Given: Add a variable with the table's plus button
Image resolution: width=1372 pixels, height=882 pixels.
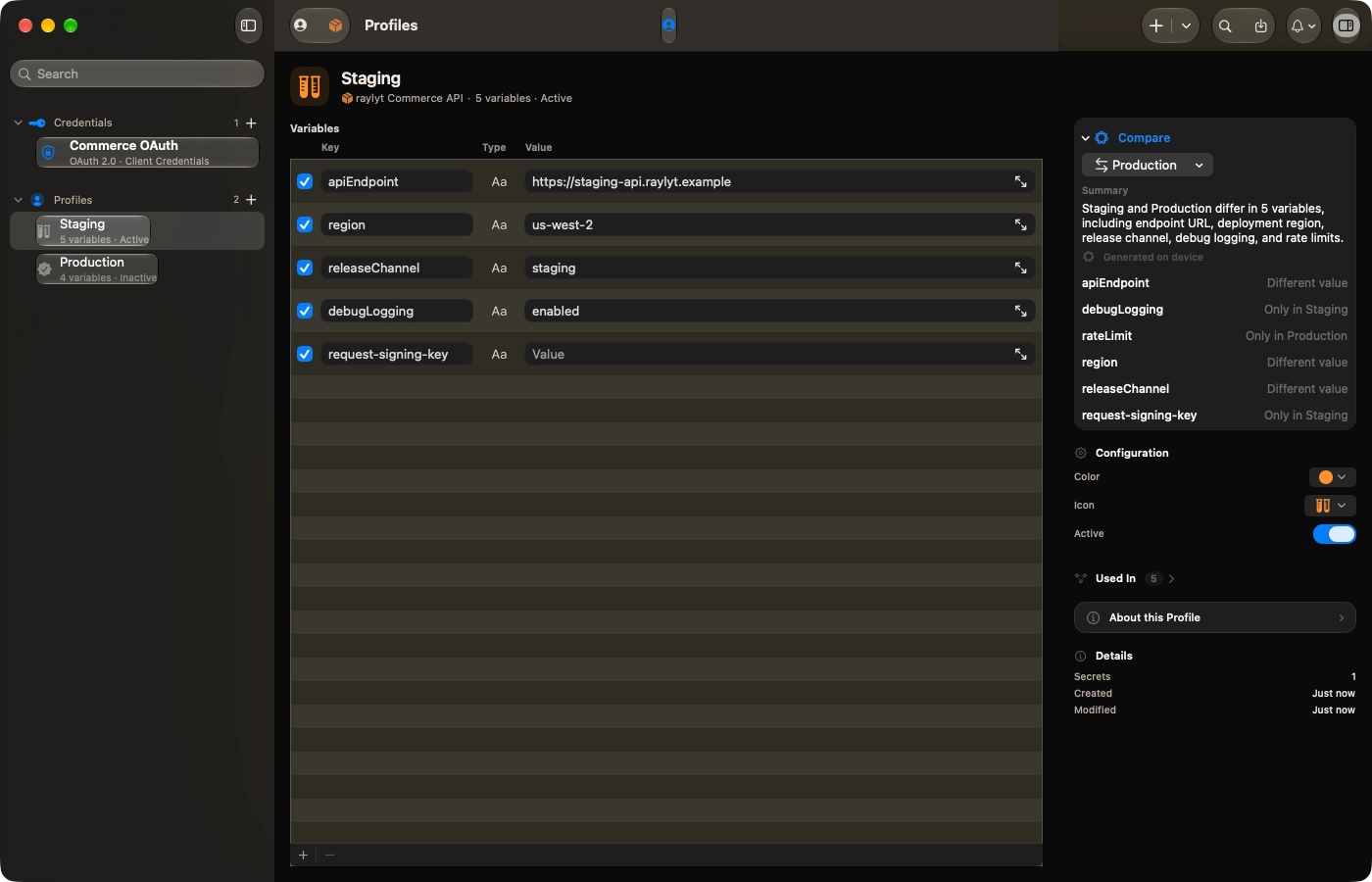Looking at the screenshot, I should tap(304, 856).
